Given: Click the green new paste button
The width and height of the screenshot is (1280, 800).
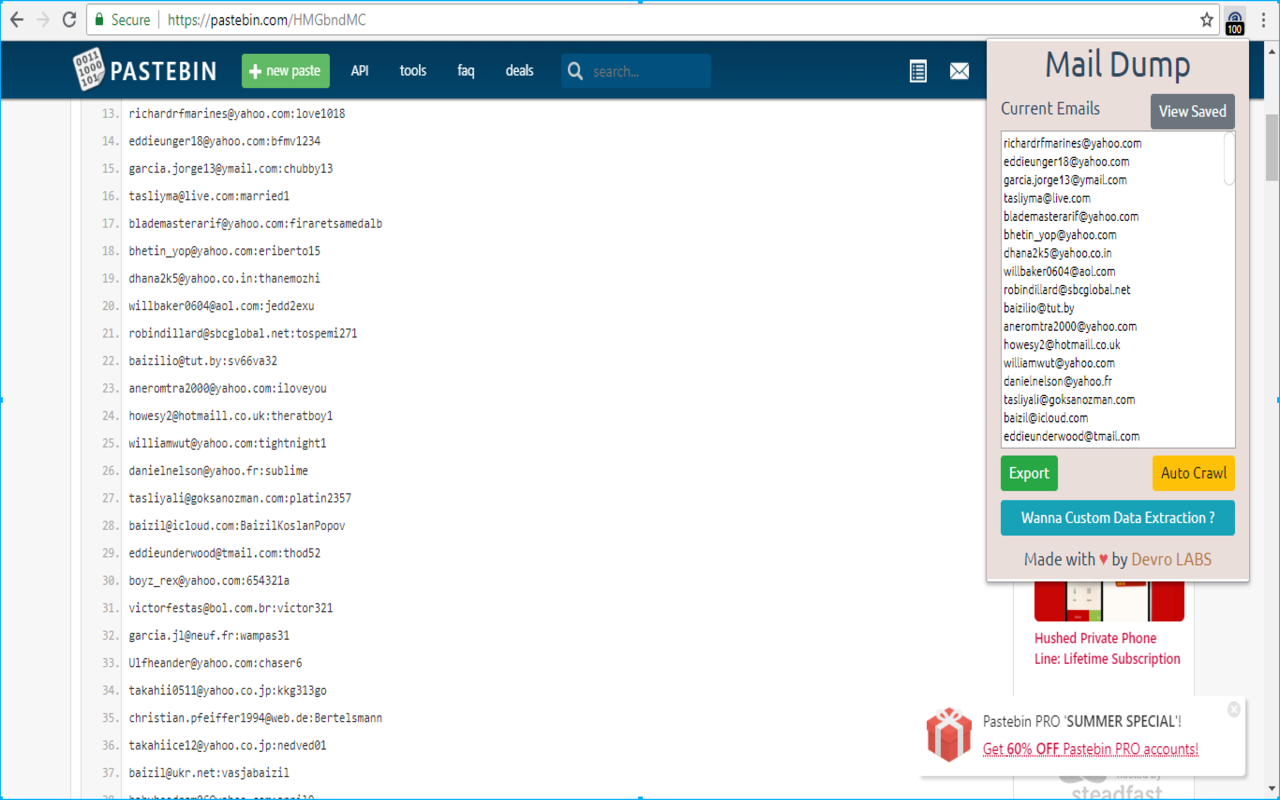Looking at the screenshot, I should coord(285,71).
